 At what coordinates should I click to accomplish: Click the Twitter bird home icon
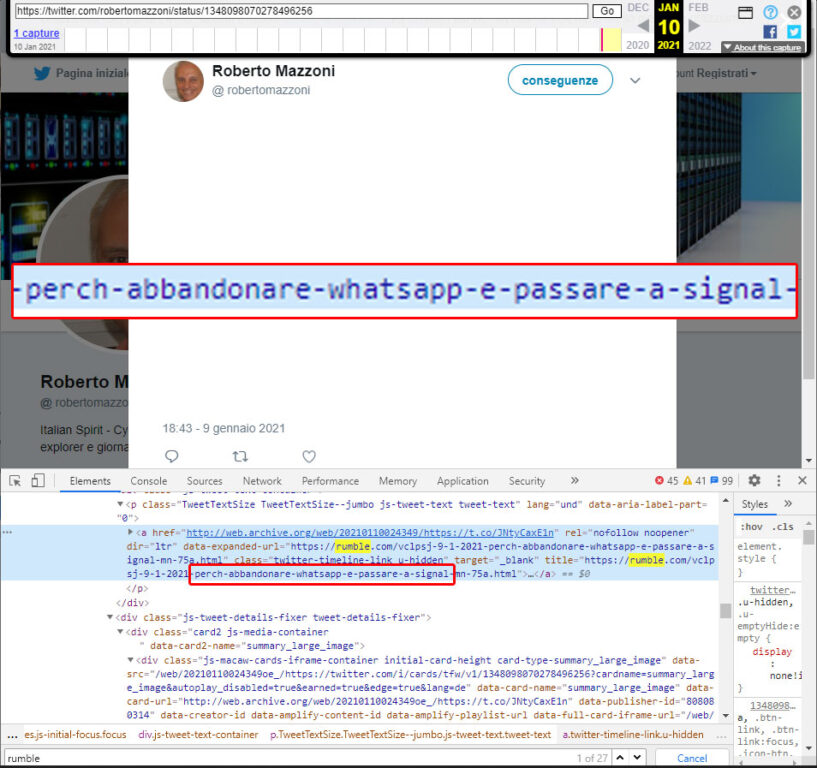tap(42, 73)
